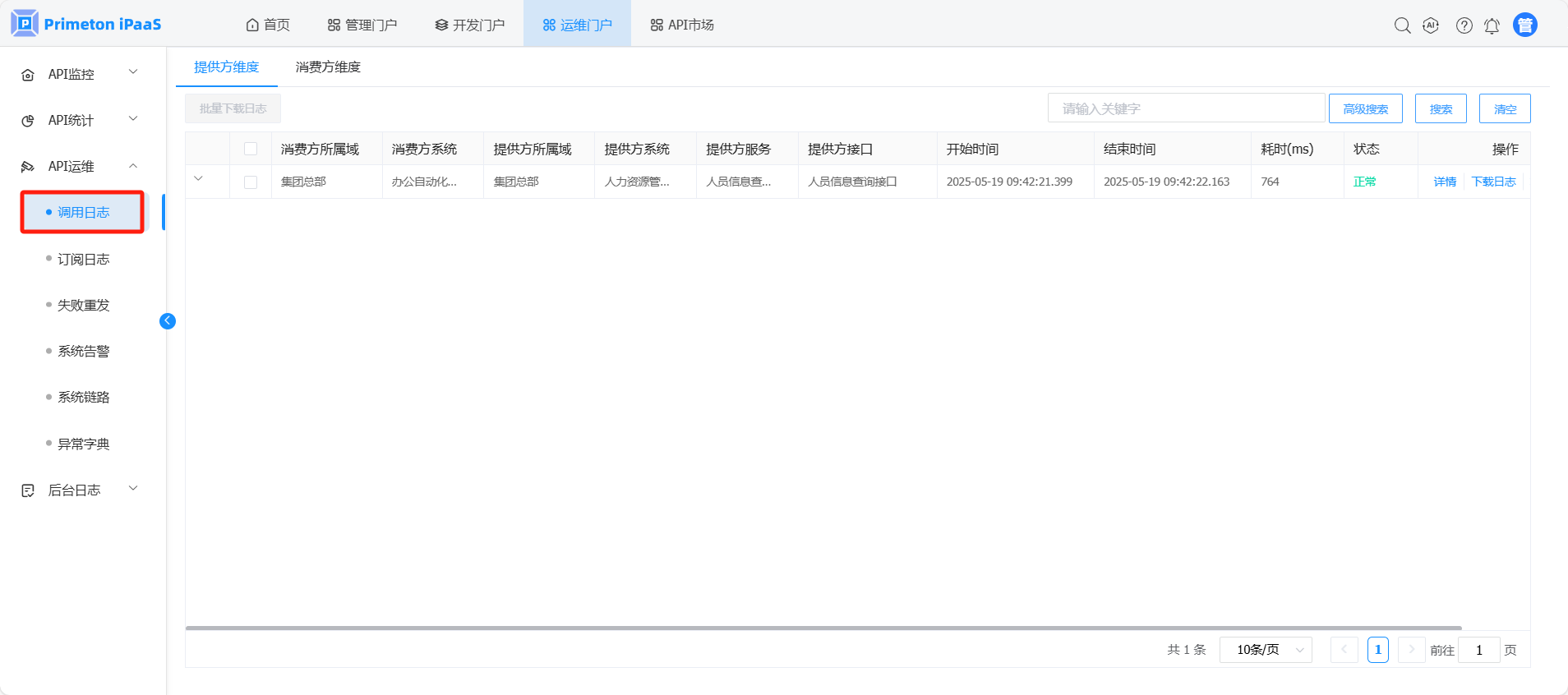Open the 10条/页 page size dropdown
The image size is (1568, 695).
coord(1266,650)
